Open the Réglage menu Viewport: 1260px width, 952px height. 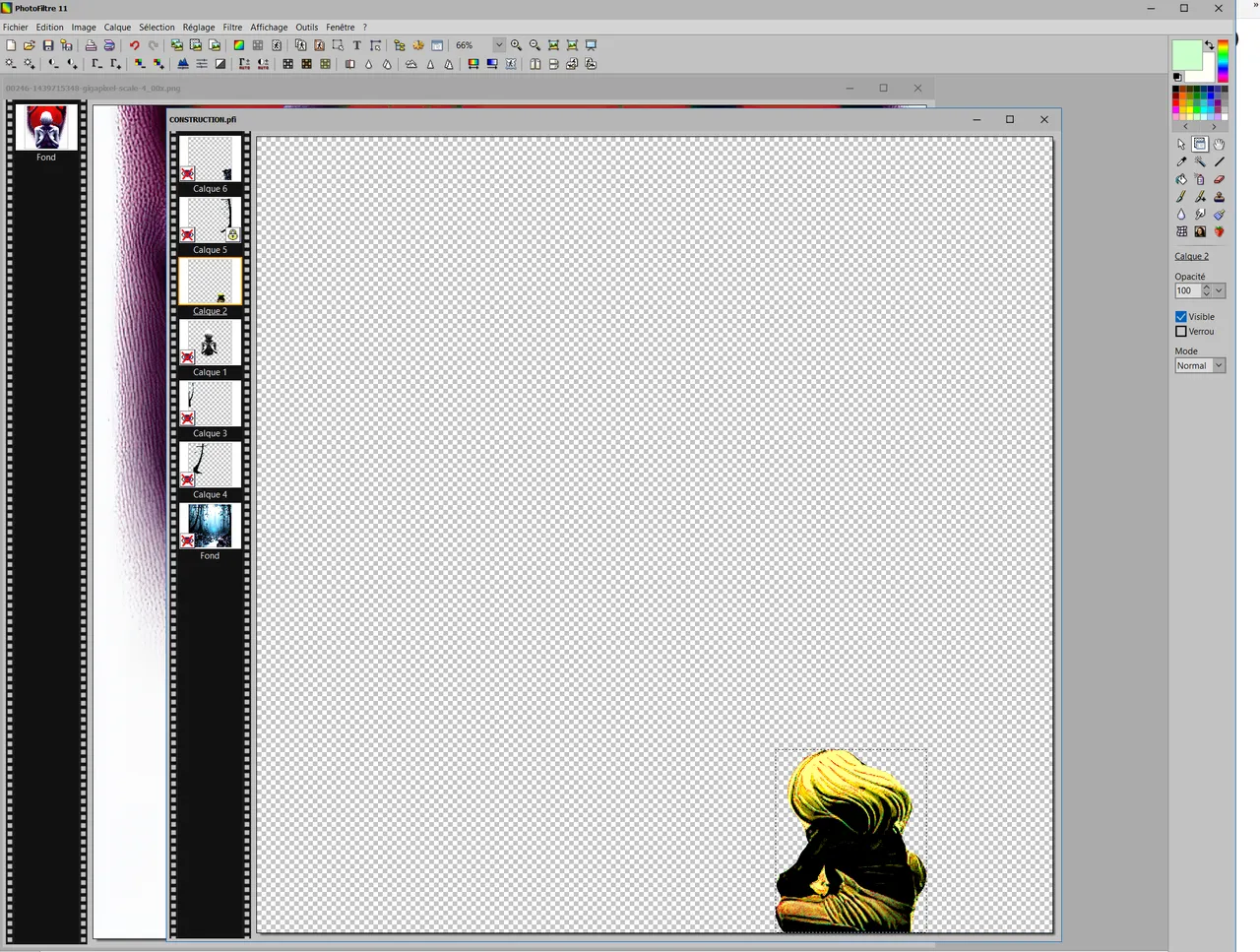(x=199, y=28)
